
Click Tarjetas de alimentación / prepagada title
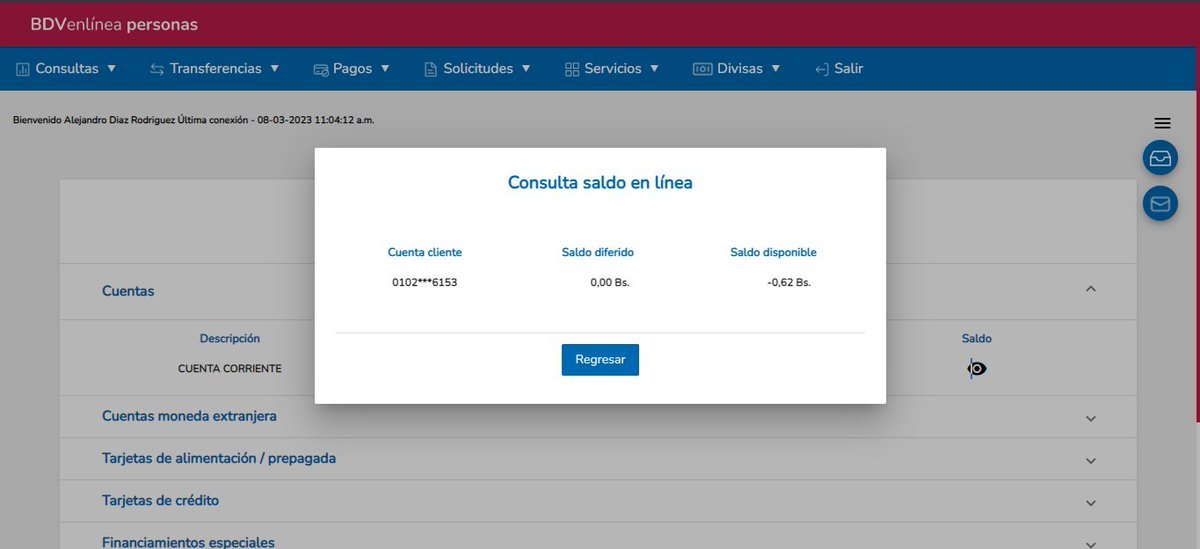click(x=219, y=458)
